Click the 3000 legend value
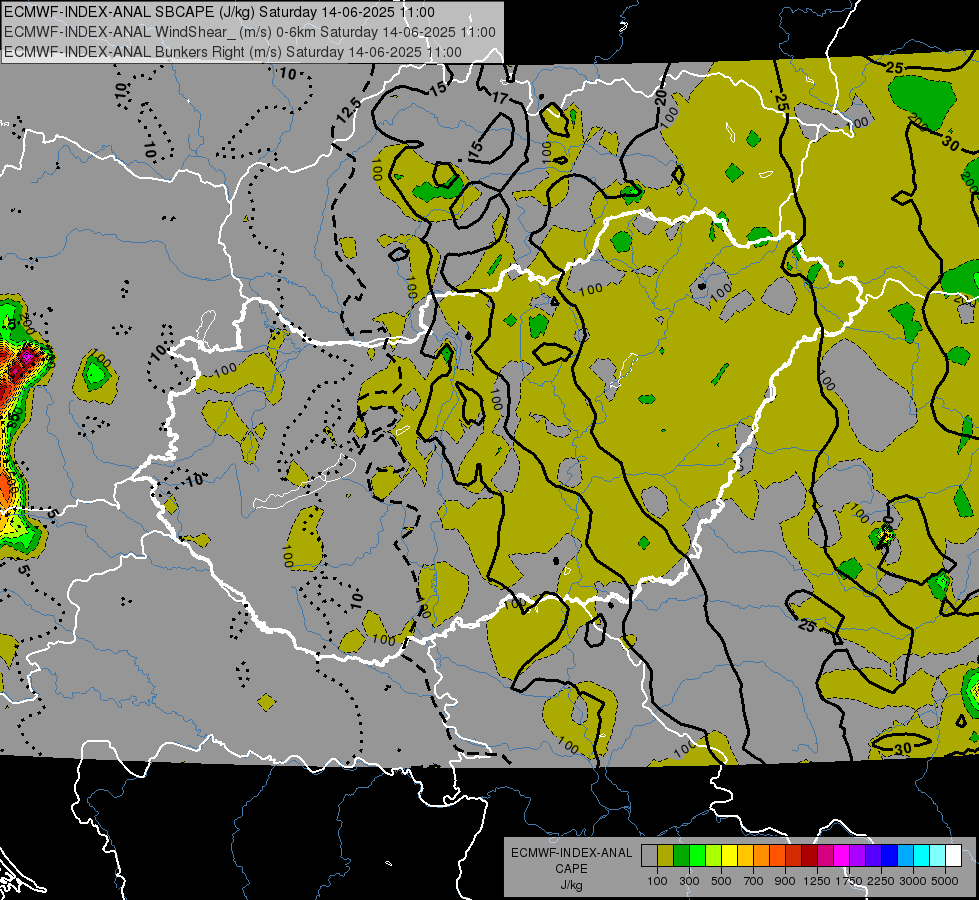The height and width of the screenshot is (900, 979). 913,881
